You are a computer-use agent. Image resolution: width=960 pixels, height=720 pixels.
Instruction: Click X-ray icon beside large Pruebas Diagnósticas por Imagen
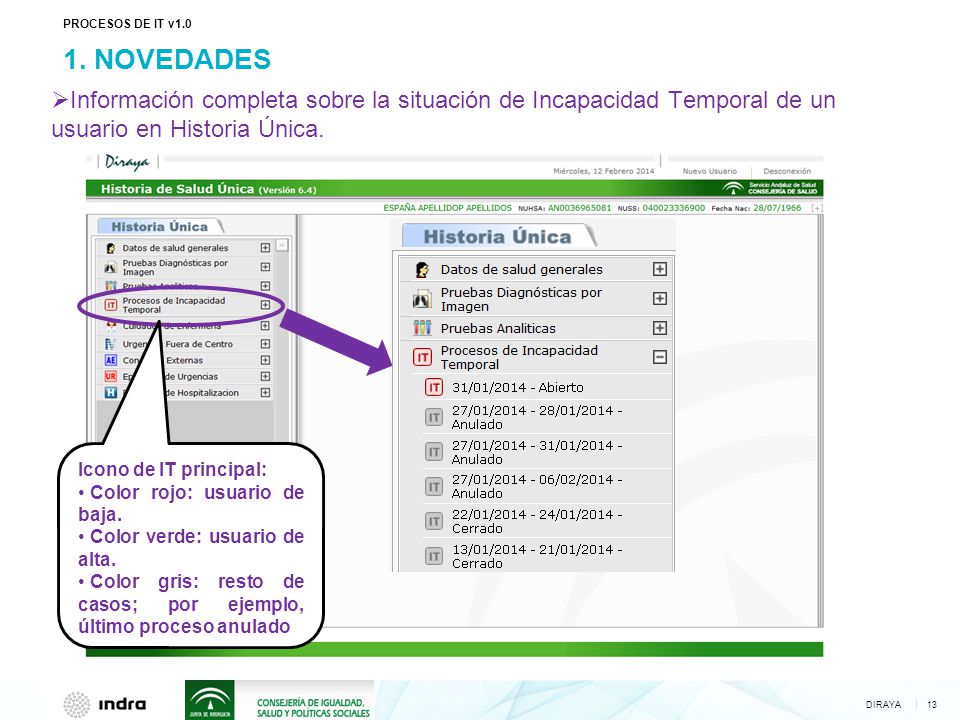(422, 299)
